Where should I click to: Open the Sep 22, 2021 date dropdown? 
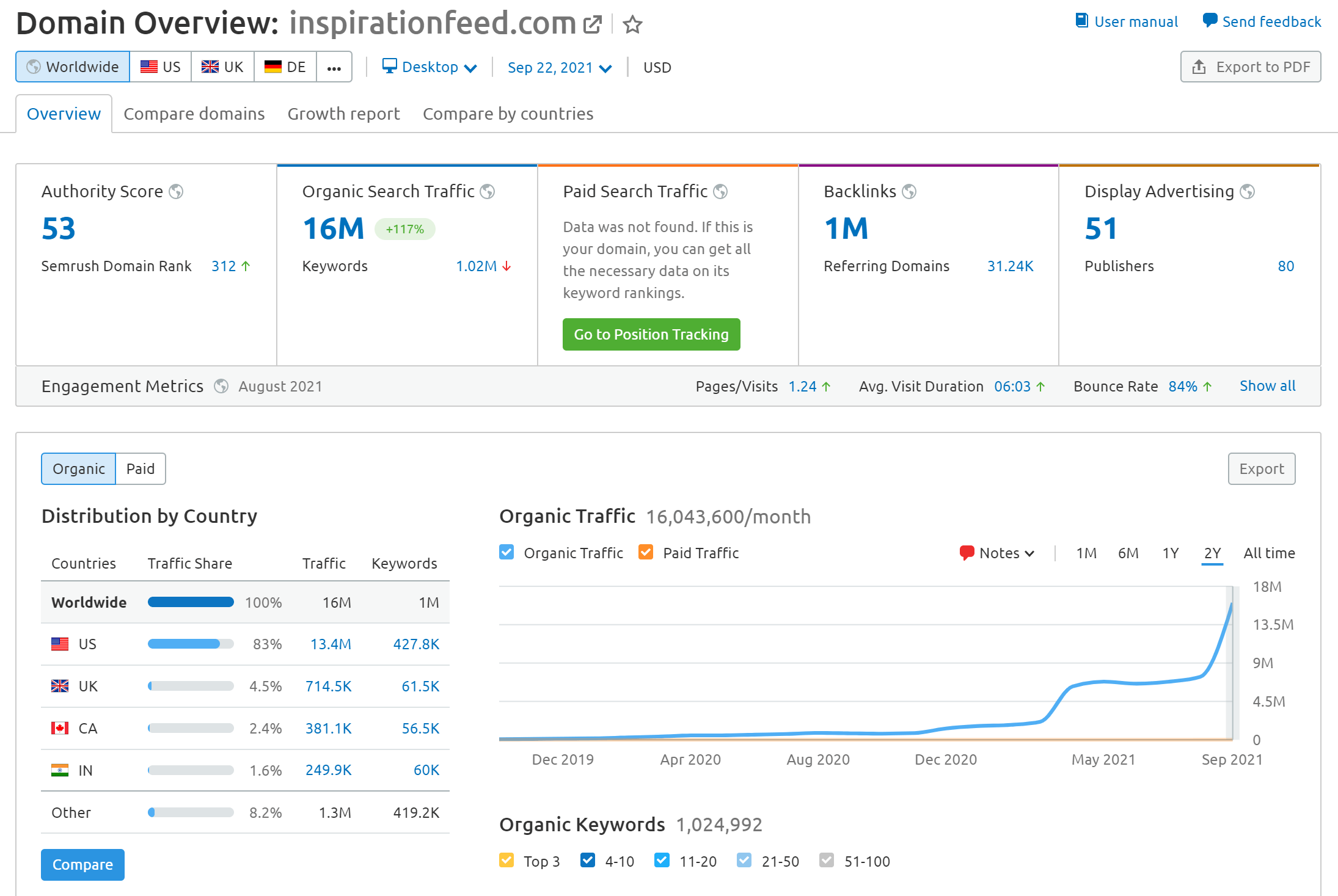click(559, 67)
